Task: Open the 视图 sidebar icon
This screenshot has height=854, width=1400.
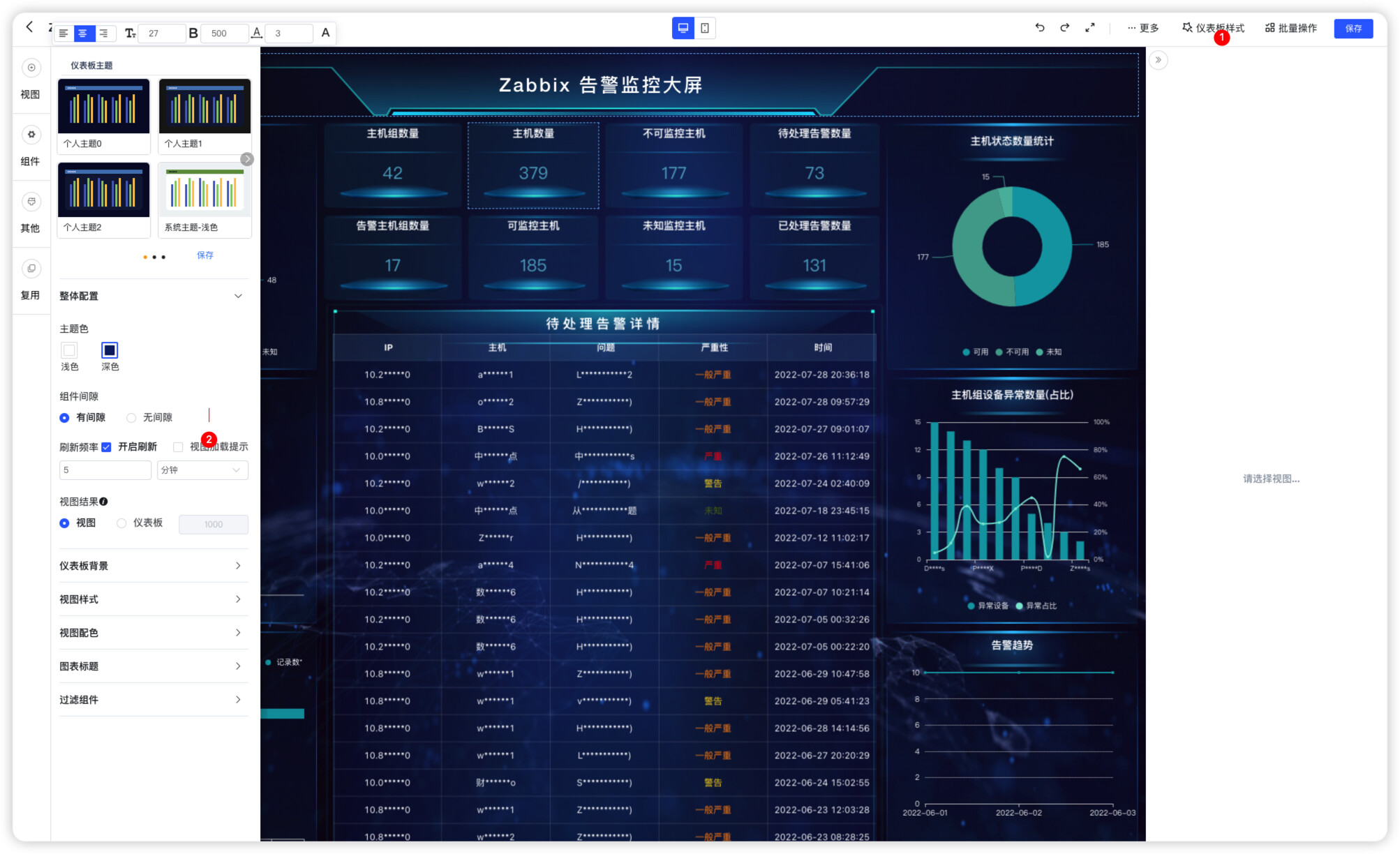Action: [x=31, y=68]
